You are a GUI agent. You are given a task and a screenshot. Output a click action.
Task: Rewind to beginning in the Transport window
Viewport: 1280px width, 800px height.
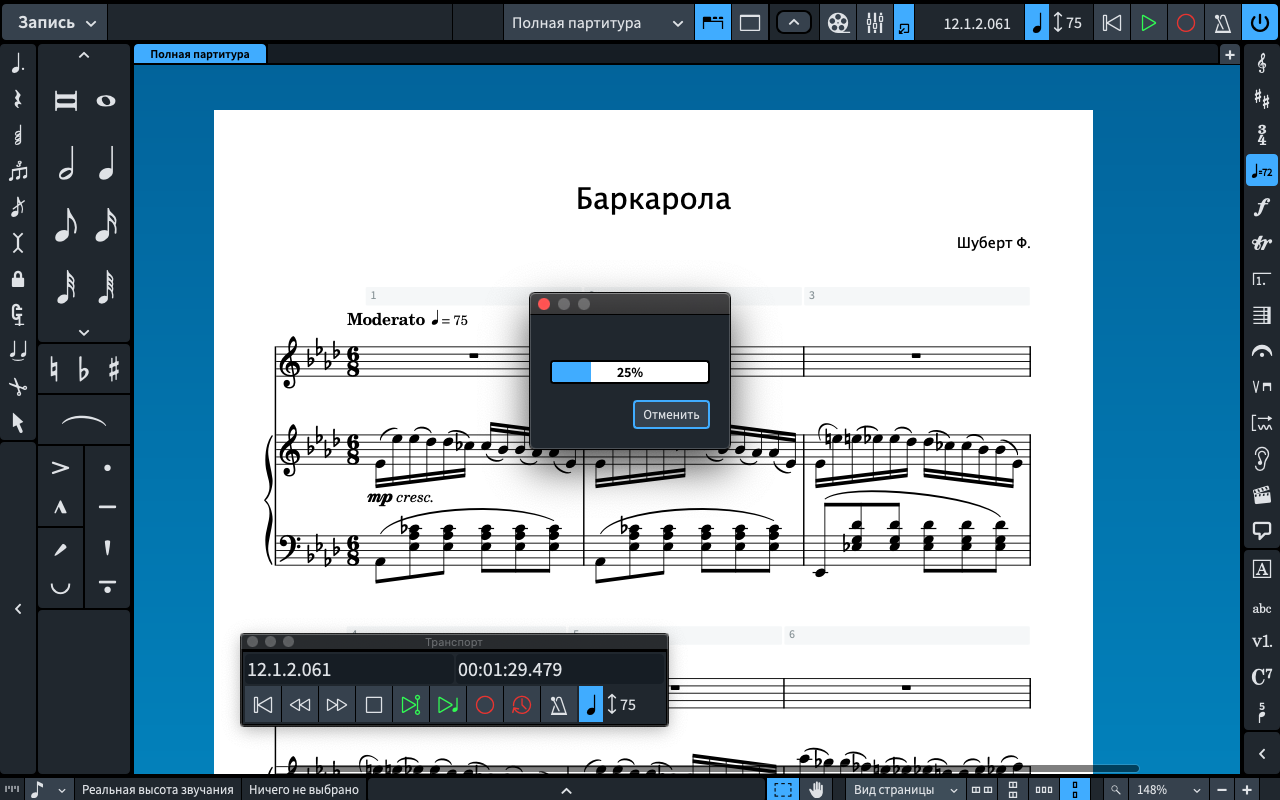263,705
